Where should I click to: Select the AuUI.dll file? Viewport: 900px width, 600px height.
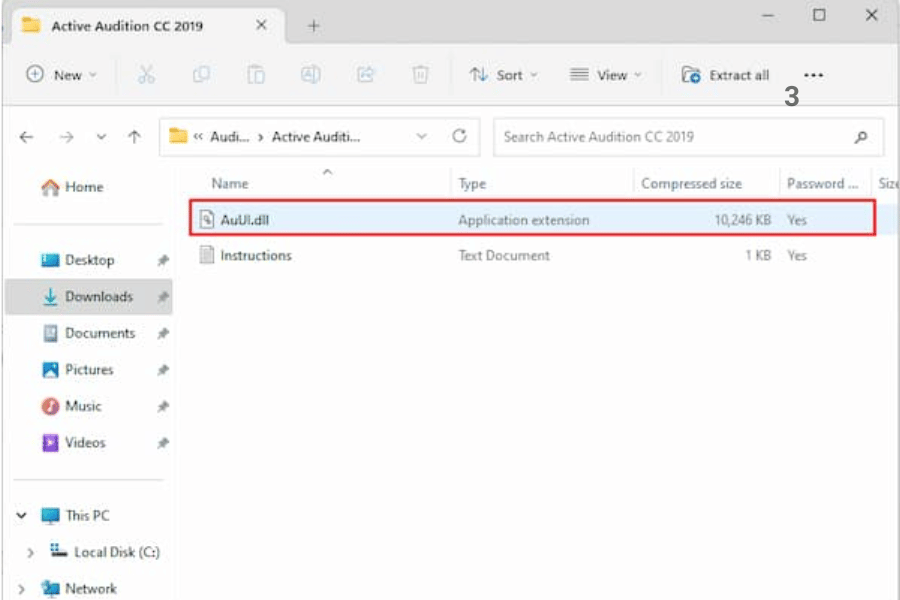coord(245,220)
